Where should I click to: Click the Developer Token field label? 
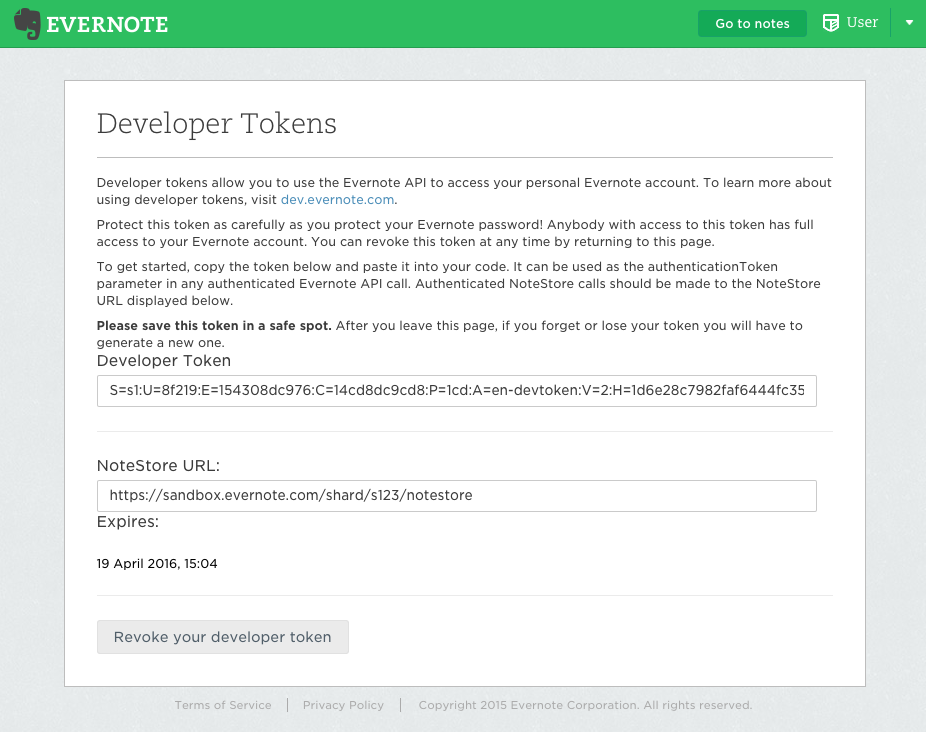(164, 361)
